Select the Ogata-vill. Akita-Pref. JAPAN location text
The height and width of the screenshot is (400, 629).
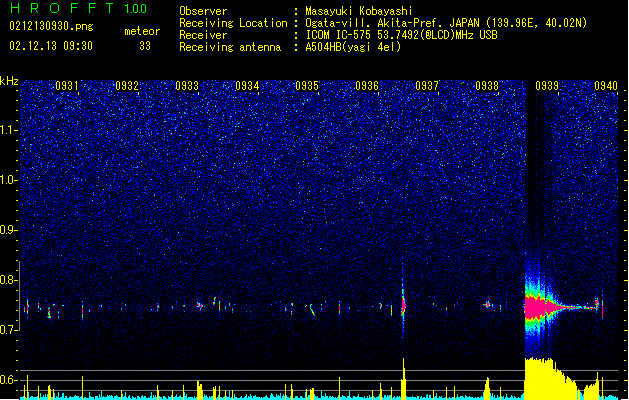[x=446, y=23]
